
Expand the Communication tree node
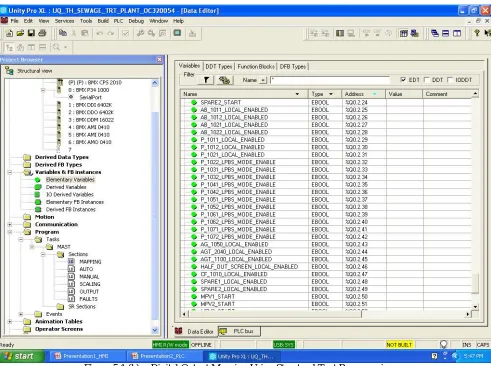[x=10, y=224]
